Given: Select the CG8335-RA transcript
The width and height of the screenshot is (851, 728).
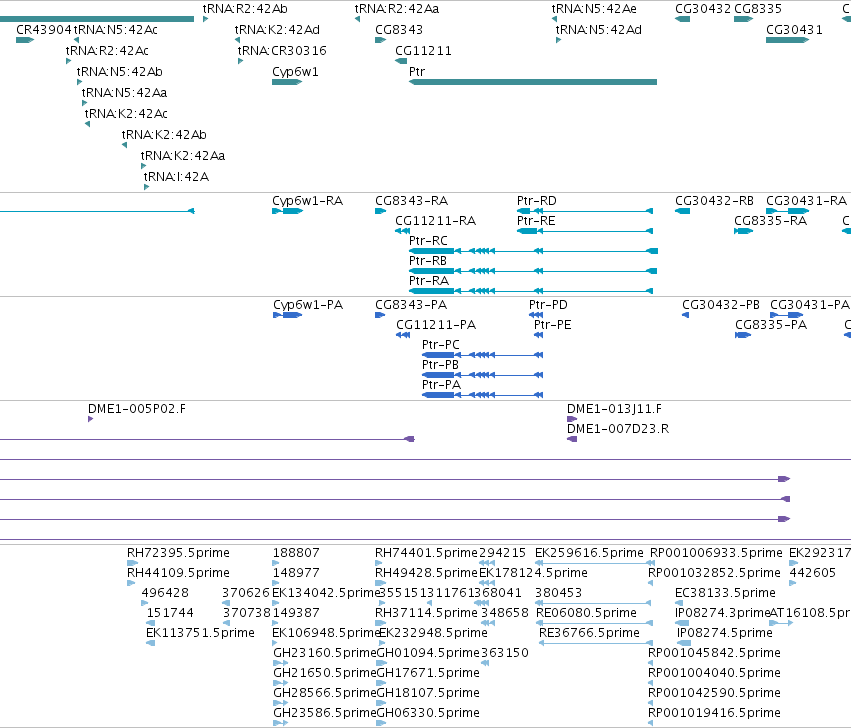Looking at the screenshot, I should point(743,231).
